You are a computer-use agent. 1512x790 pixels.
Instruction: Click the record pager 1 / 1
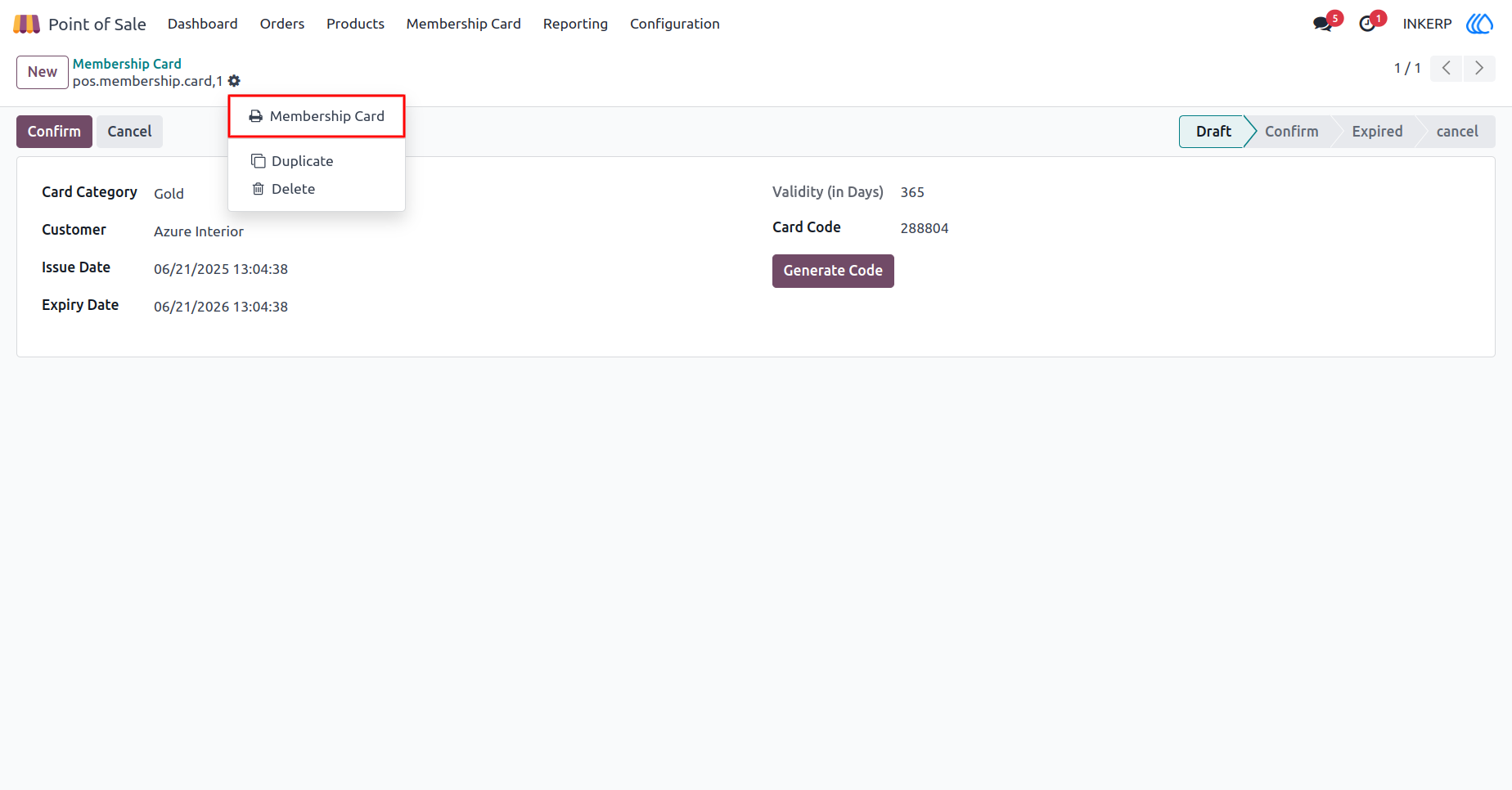[1407, 68]
